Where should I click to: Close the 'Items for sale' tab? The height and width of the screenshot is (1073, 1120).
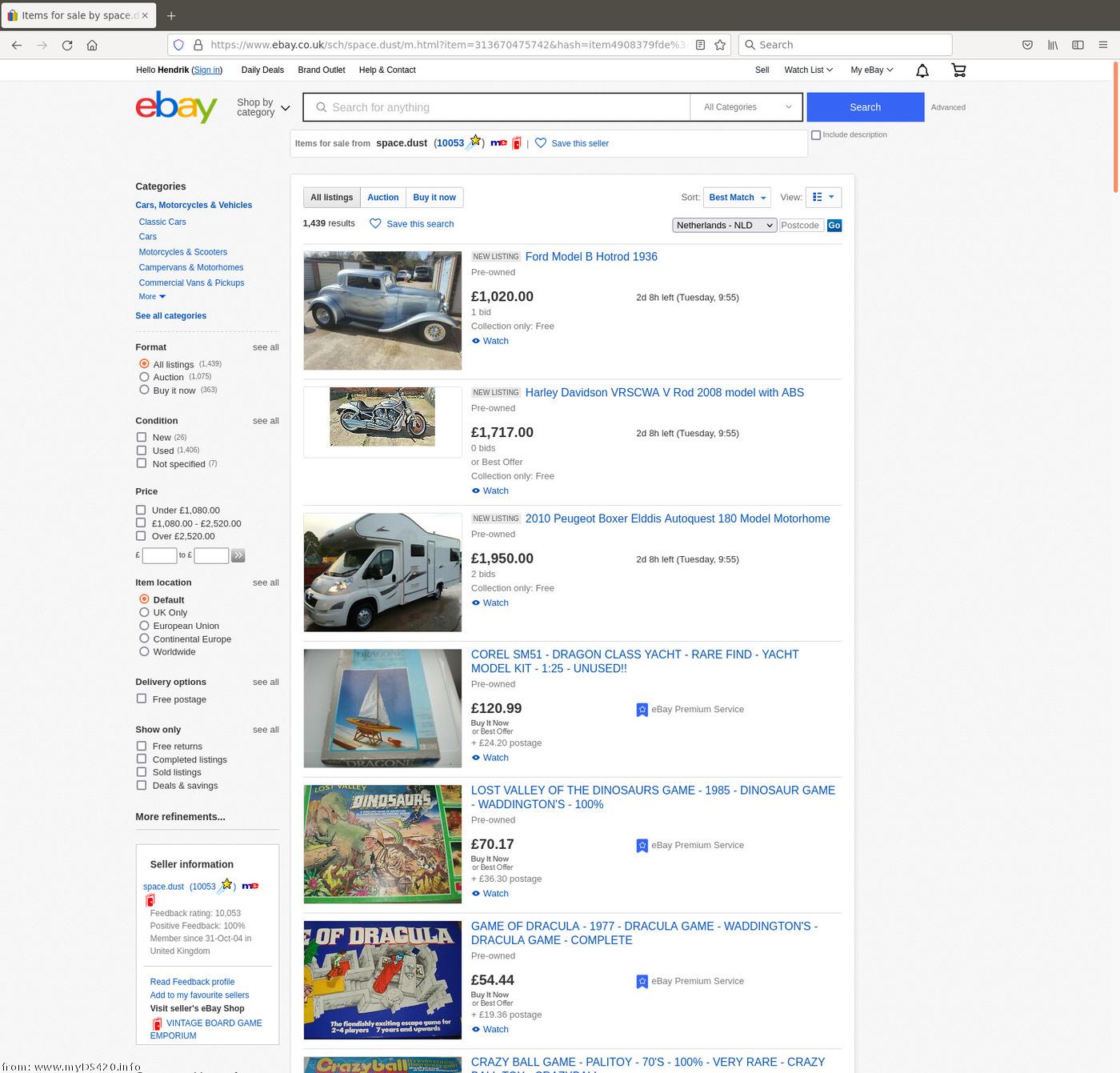[145, 15]
